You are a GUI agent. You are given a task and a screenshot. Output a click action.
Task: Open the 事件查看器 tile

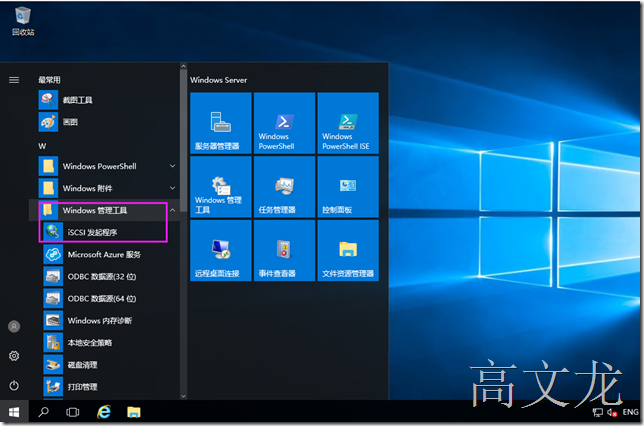(x=284, y=251)
